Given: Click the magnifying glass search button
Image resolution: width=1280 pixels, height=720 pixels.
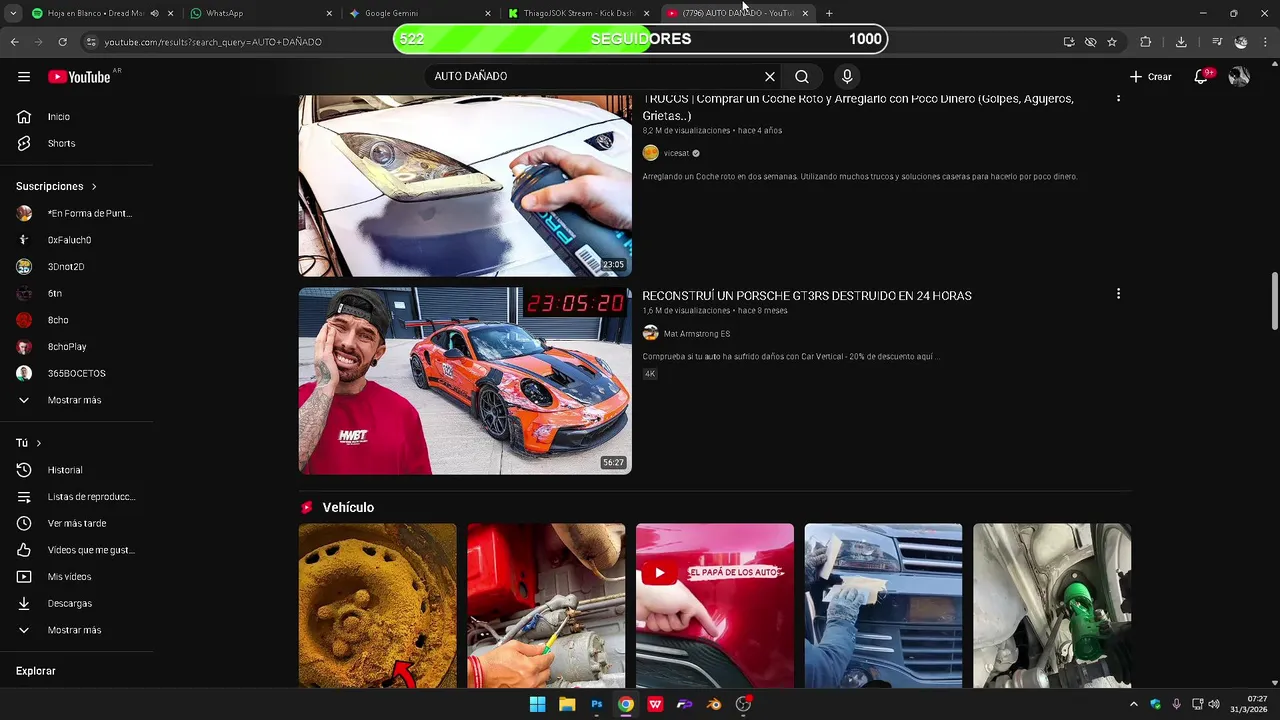Looking at the screenshot, I should click(x=802, y=77).
